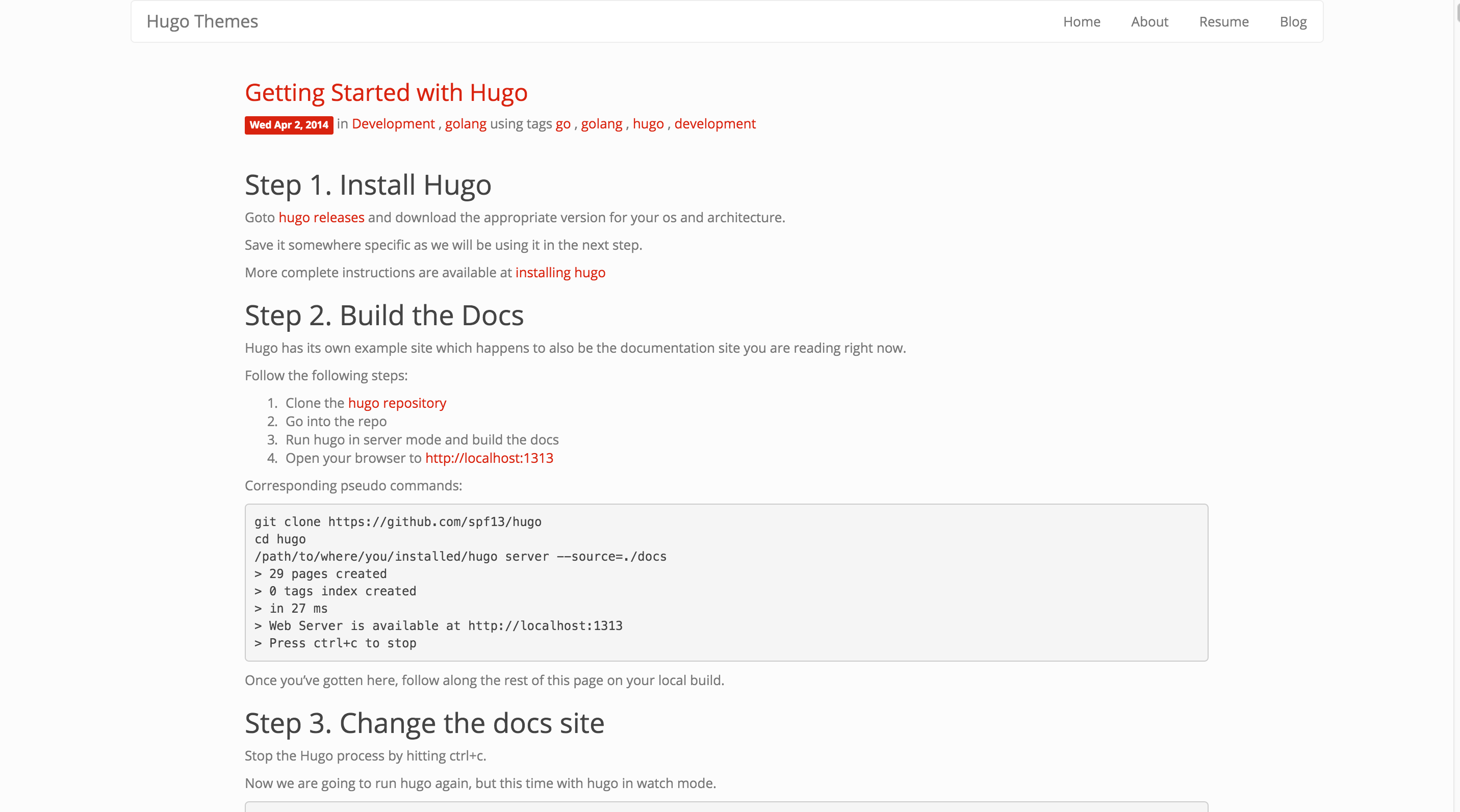Screen dimensions: 1460x812
Task: Click the hugo repository link
Action: tap(397, 402)
